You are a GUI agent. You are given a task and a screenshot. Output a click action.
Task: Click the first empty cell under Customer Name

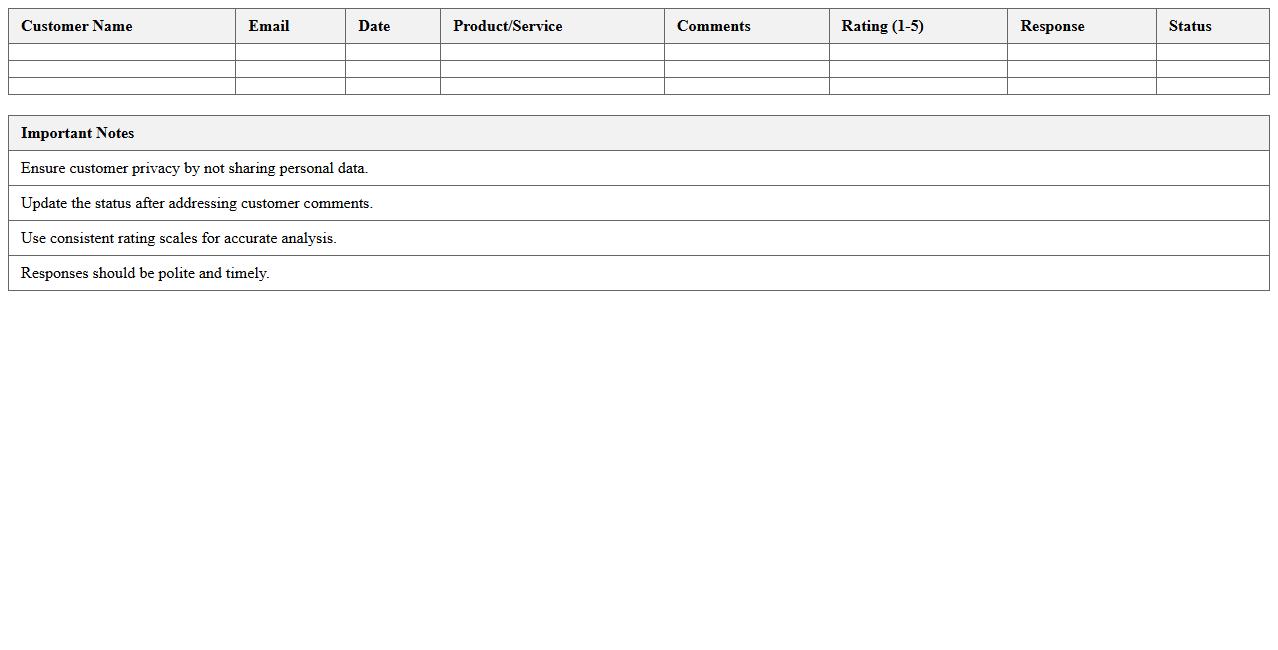122,52
